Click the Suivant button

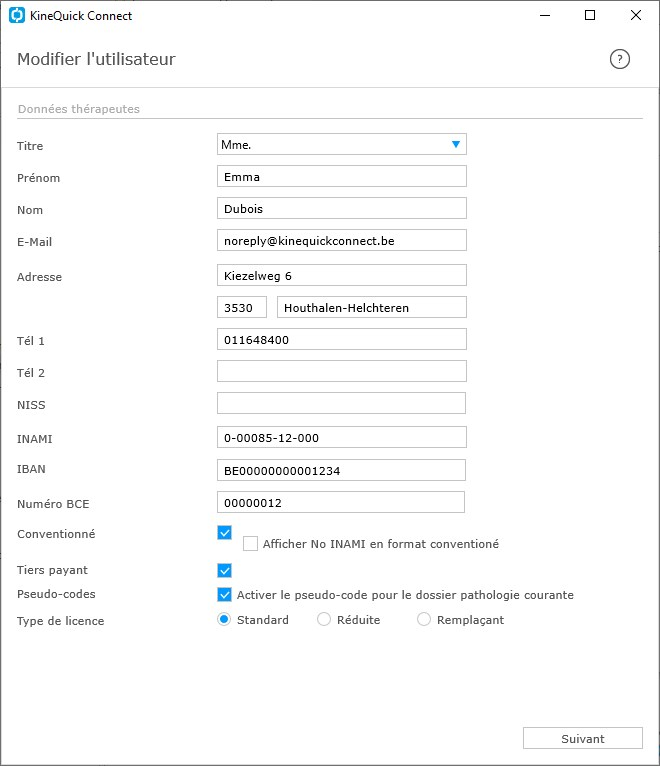(x=582, y=738)
